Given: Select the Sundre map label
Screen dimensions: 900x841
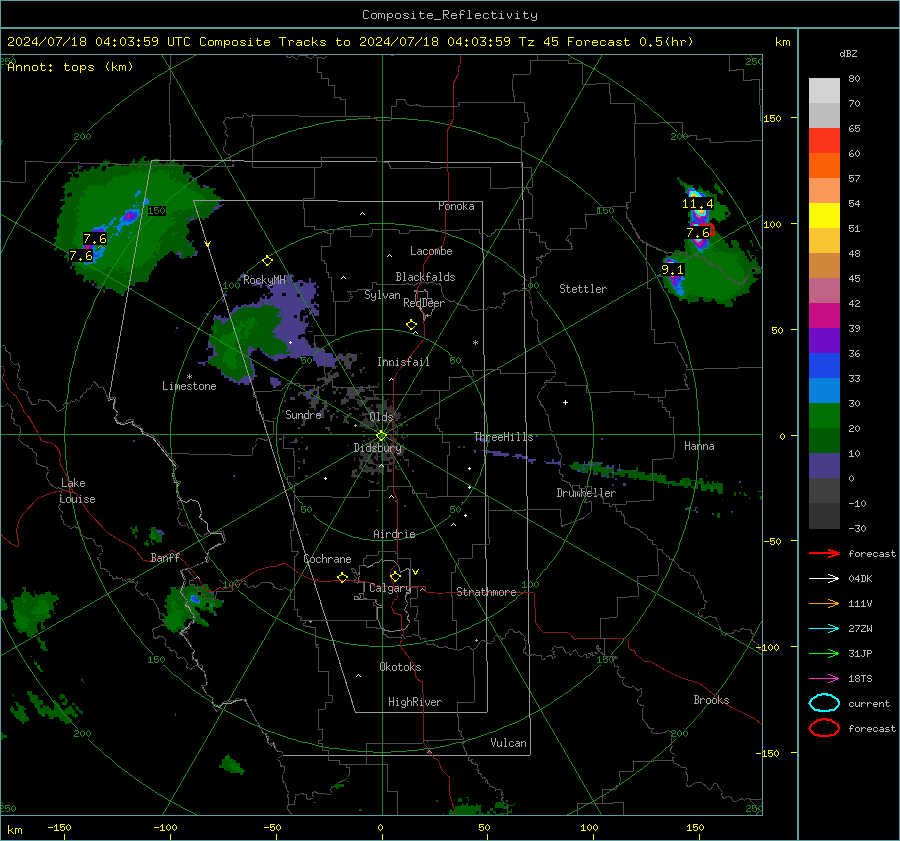Looking at the screenshot, I should click(303, 415).
